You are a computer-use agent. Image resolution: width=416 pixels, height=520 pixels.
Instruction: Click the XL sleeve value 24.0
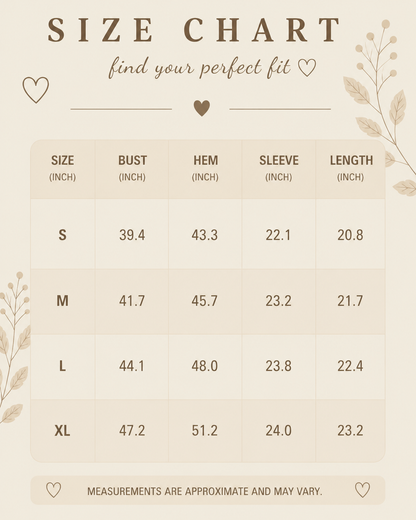pos(278,431)
